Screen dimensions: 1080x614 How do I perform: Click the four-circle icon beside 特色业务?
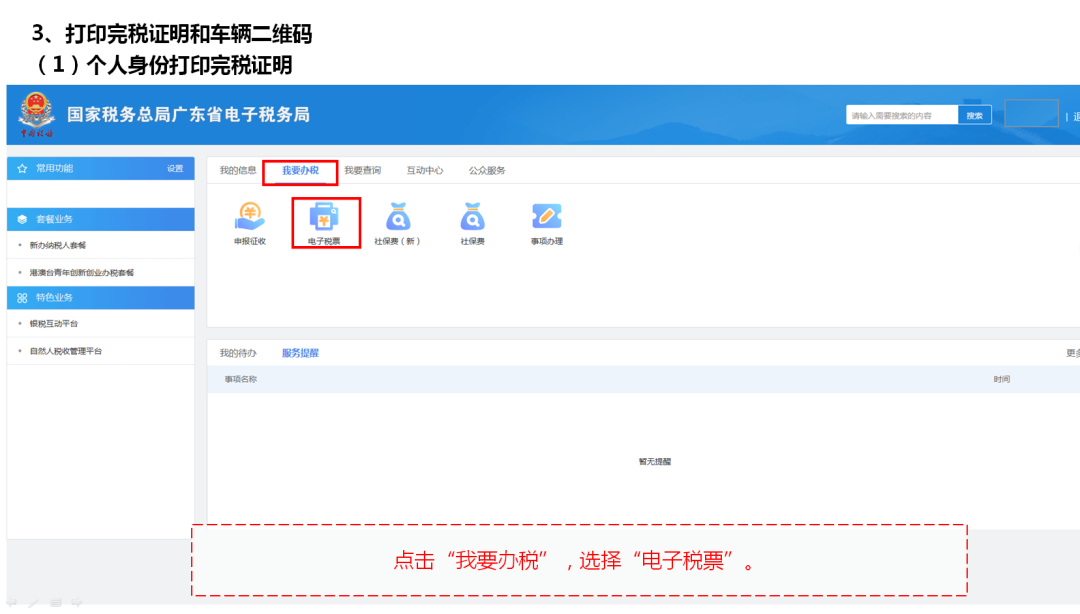[22, 298]
